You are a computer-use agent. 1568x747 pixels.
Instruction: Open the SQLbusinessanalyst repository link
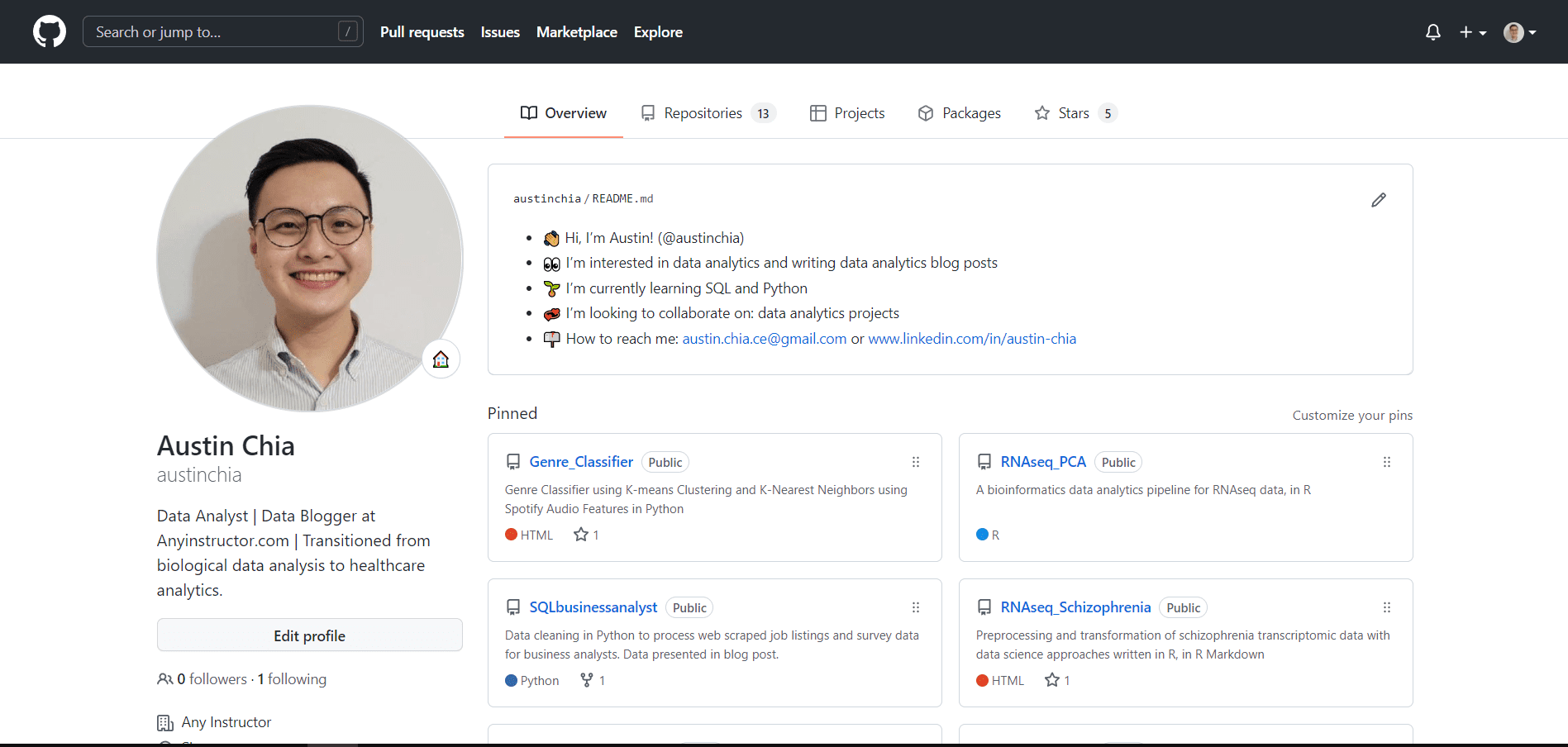(593, 607)
